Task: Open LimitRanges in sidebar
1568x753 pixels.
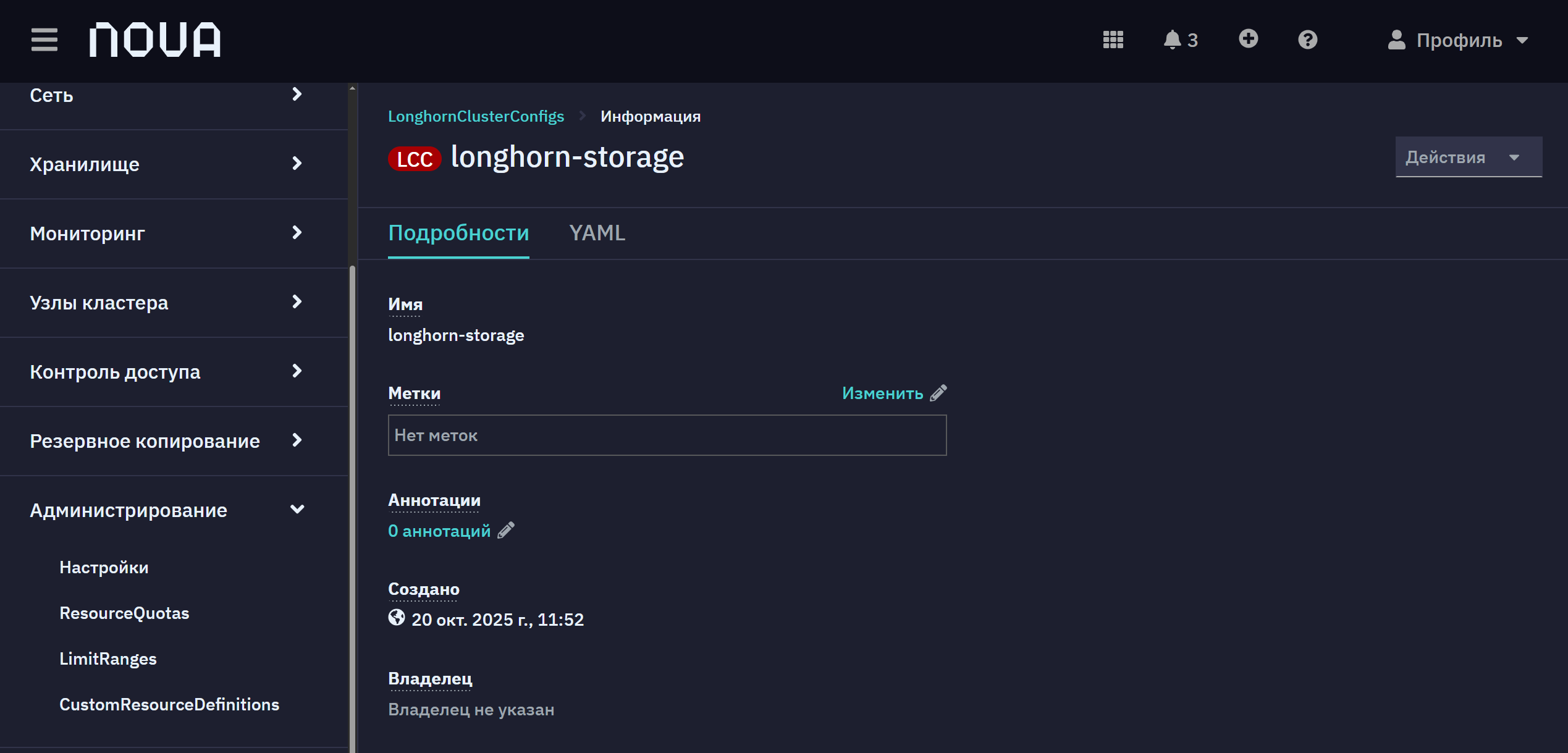Action: (108, 658)
